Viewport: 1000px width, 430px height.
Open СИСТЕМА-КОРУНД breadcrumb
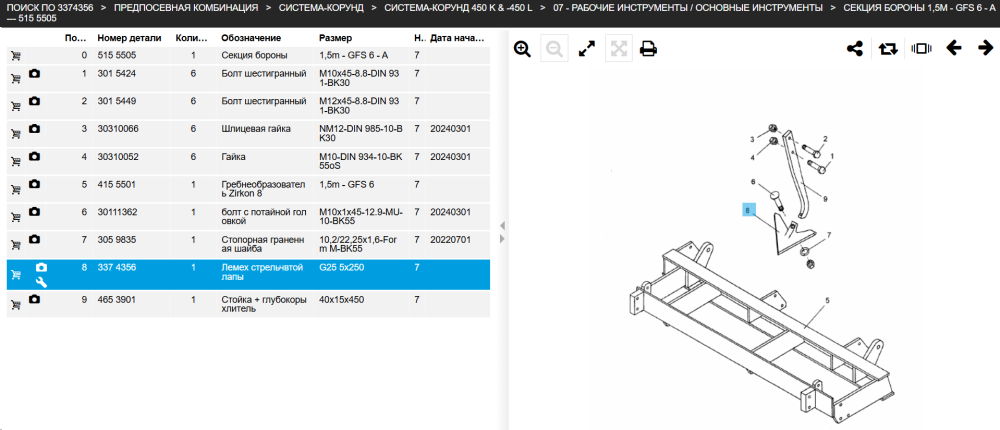321,8
